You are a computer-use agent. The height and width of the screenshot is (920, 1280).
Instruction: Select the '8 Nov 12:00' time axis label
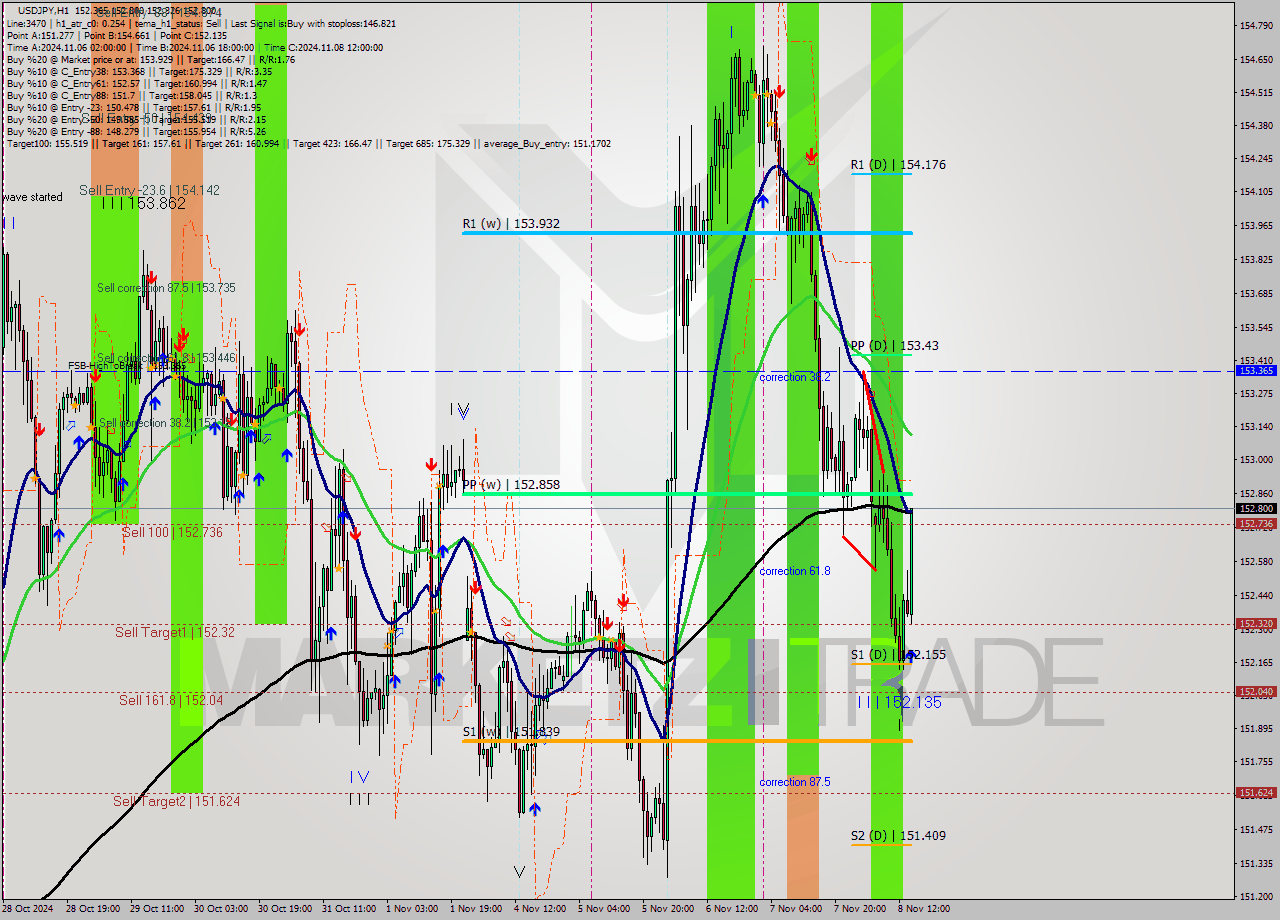pyautogui.click(x=923, y=909)
